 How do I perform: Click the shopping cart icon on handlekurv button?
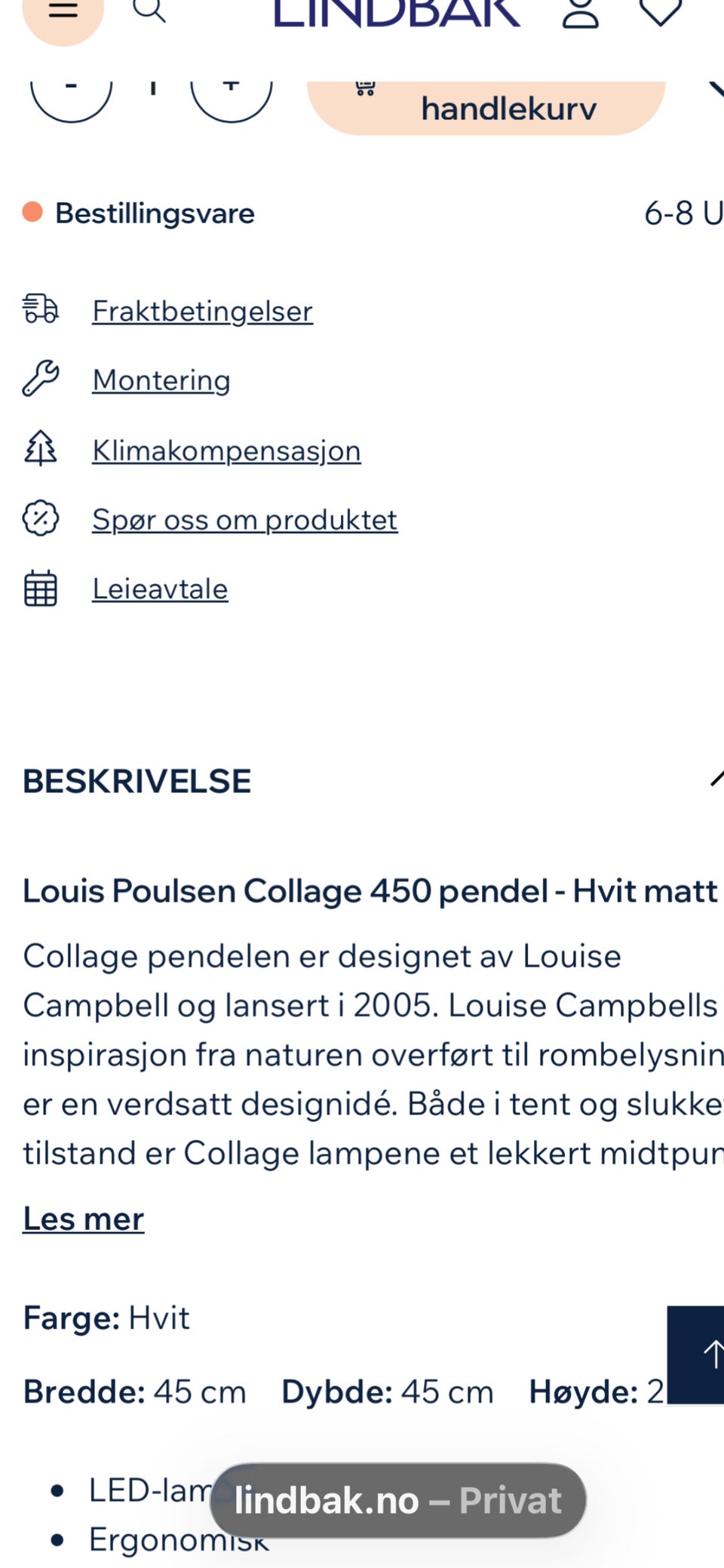point(367,87)
